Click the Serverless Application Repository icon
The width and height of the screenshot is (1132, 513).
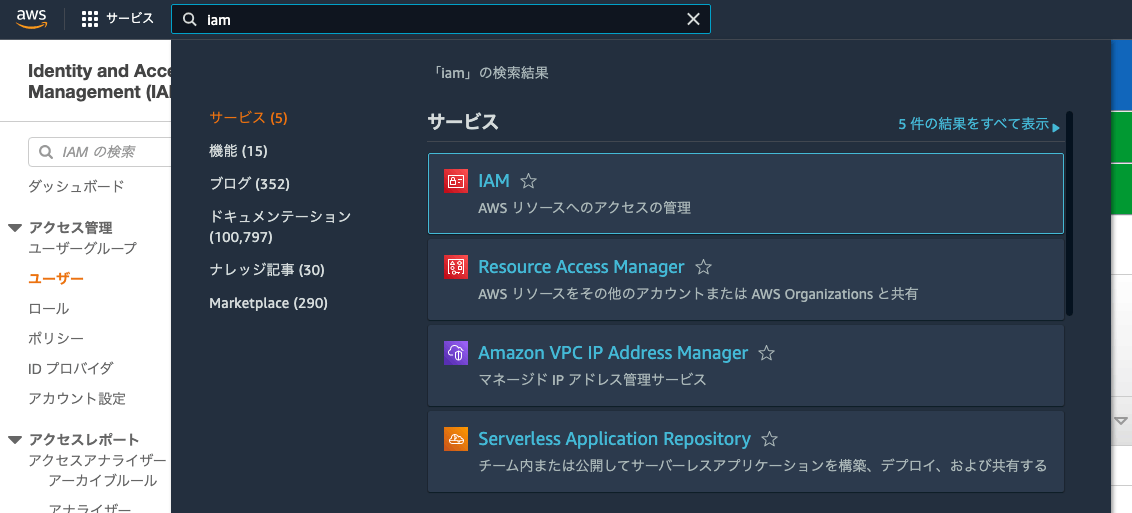(456, 439)
